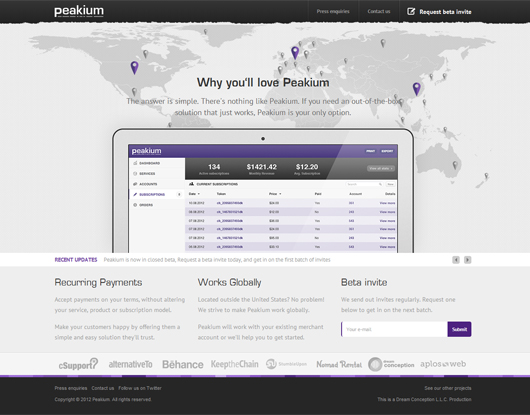Click the dashboard screenshot inside the laptop

pyautogui.click(x=263, y=198)
